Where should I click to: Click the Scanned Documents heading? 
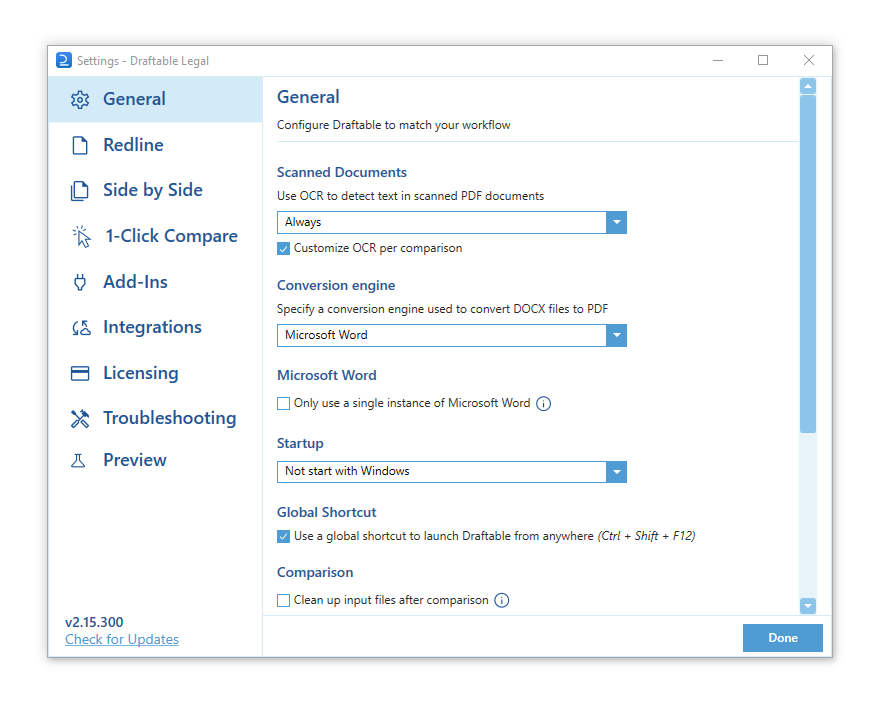pos(342,172)
